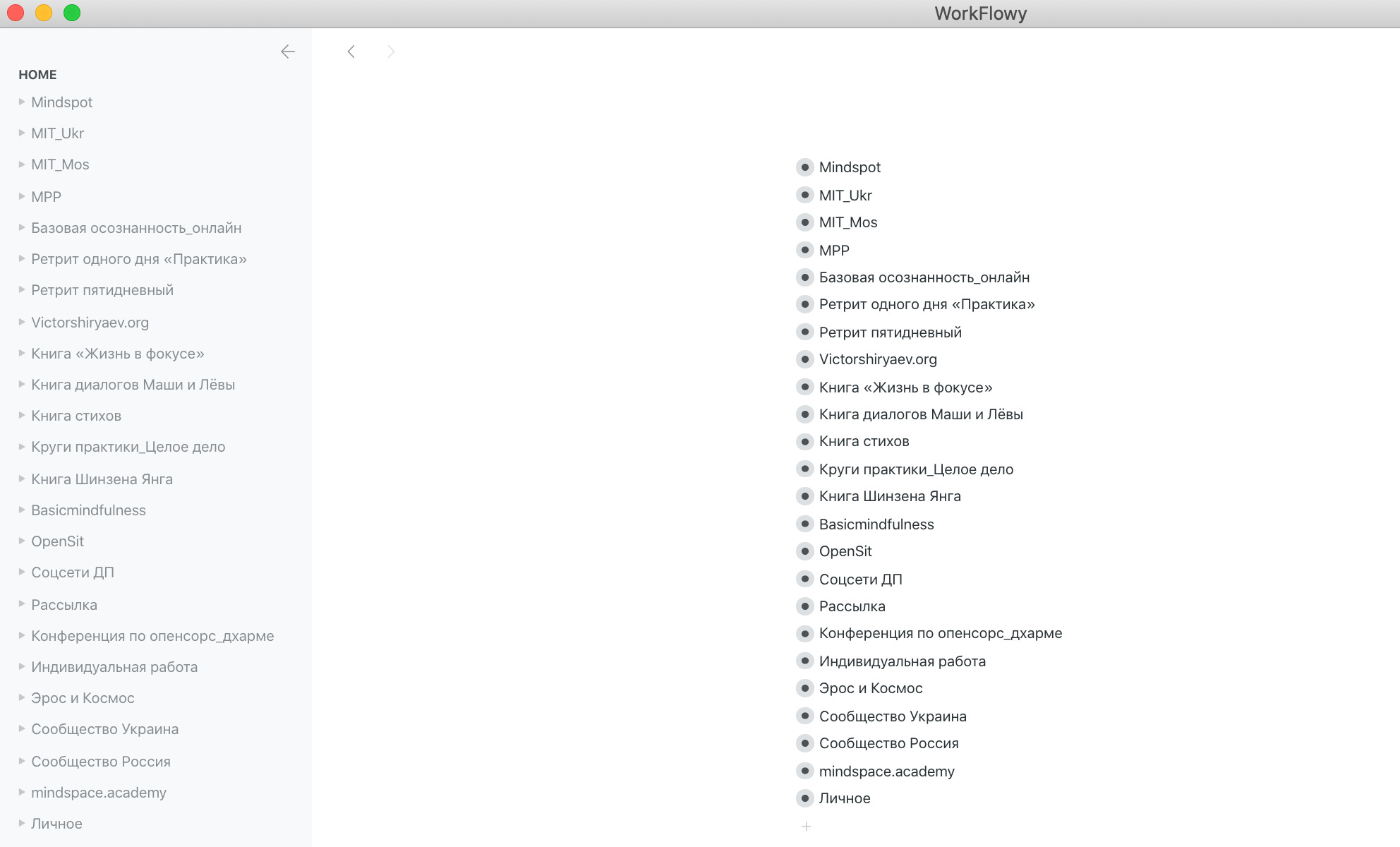Click the mindspace.academy bullet in main list
This screenshot has width=1400, height=847.
click(x=804, y=771)
